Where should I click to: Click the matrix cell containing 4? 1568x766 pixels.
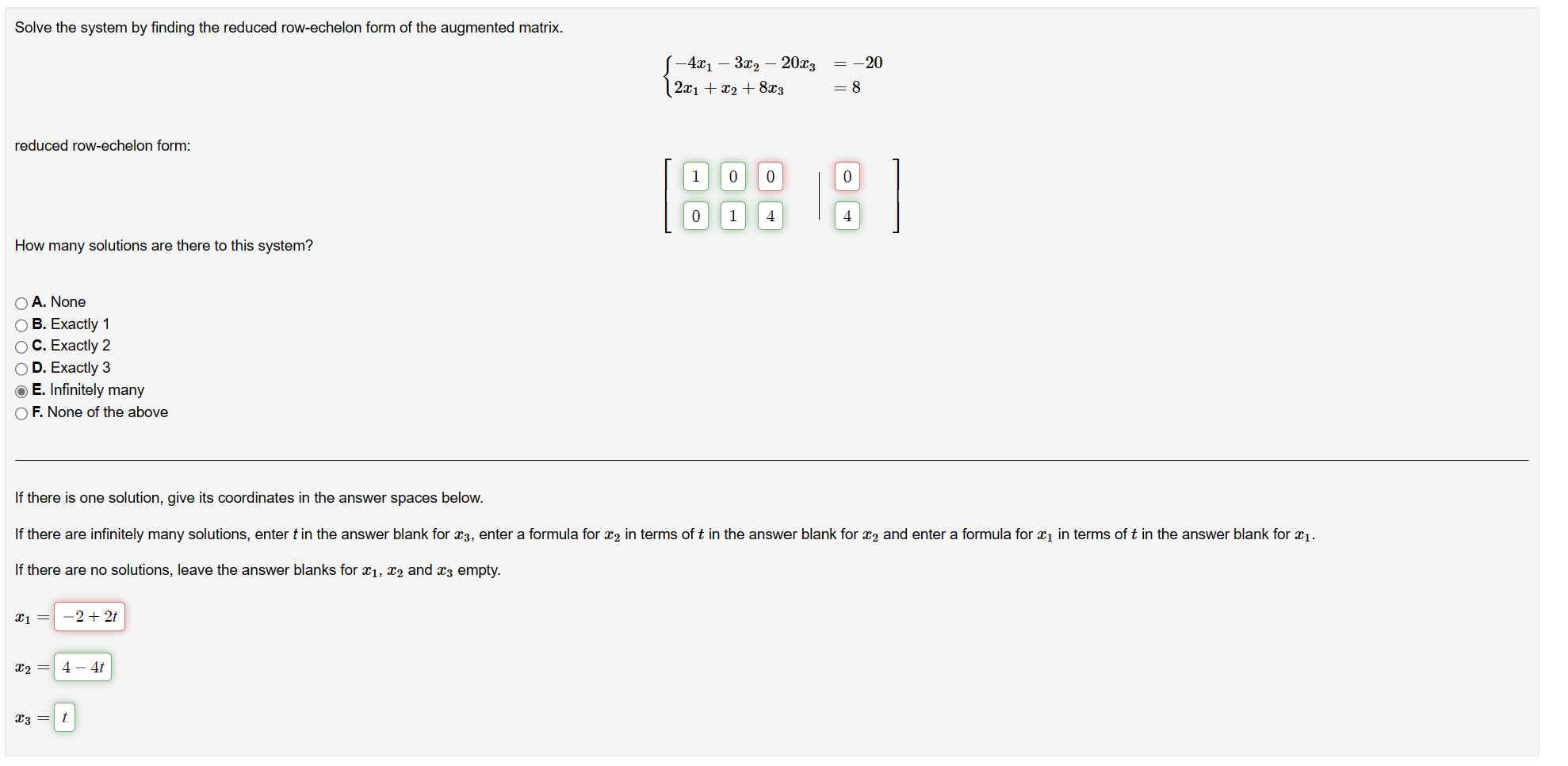770,216
